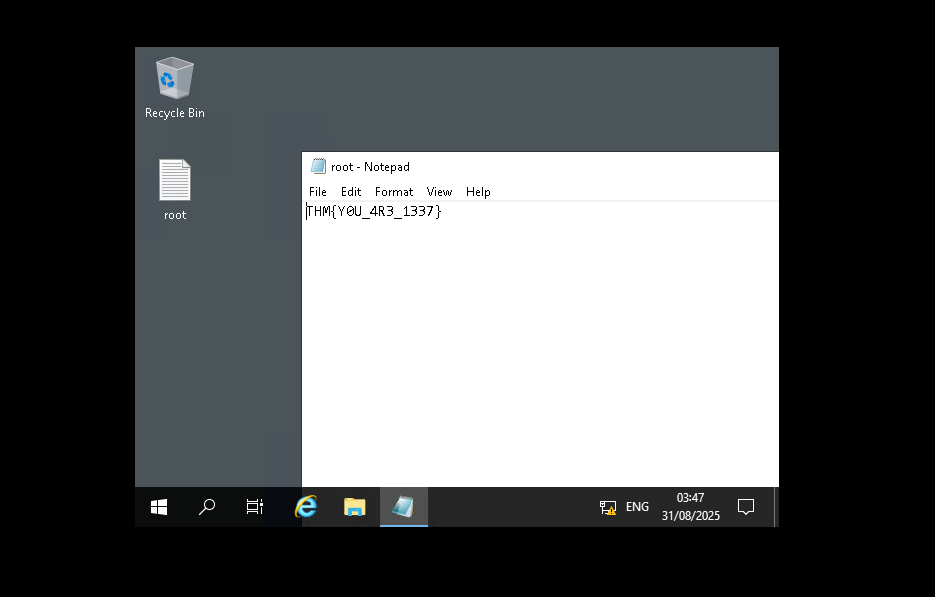Click the active Notepad taskbar button

[403, 507]
